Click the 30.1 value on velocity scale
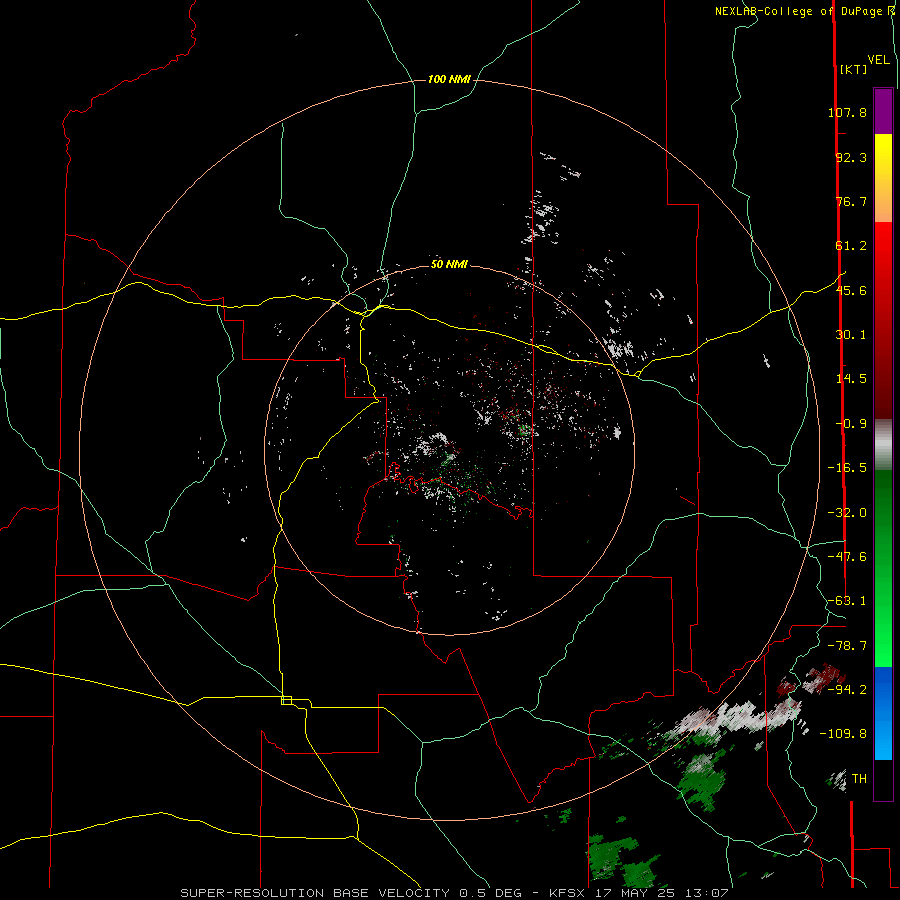Screen dimensions: 900x900 (x=851, y=335)
